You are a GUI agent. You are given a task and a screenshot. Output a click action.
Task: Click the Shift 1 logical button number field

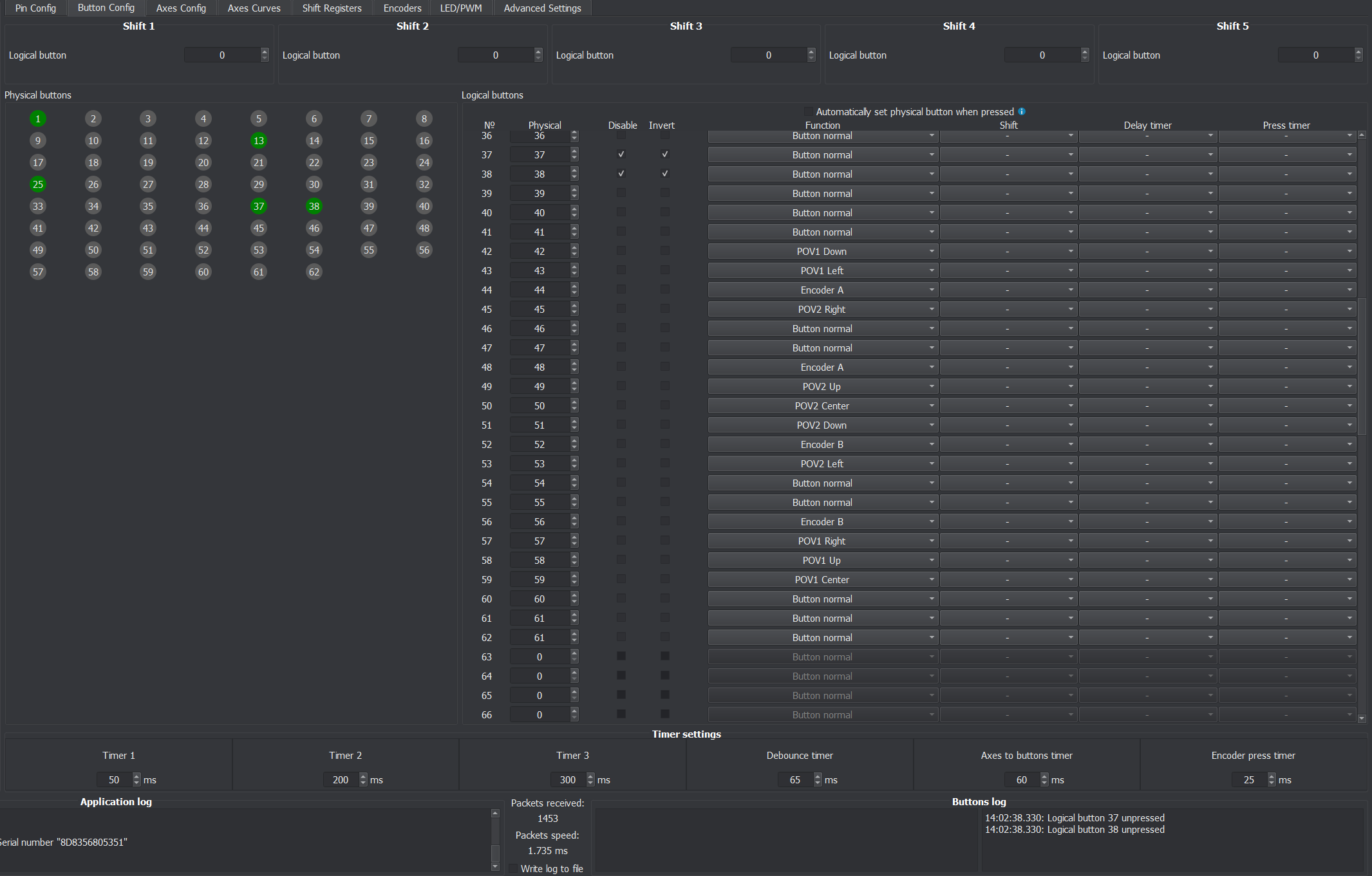click(222, 55)
